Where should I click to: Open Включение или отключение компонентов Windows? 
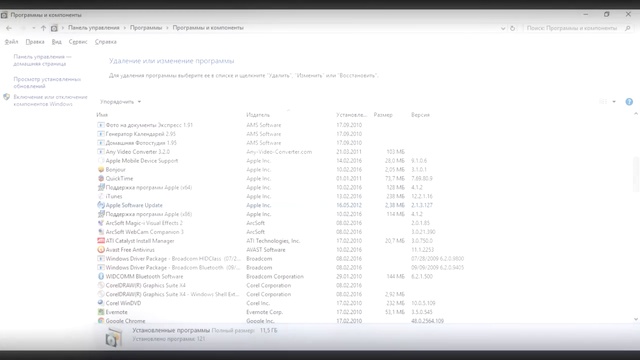point(51,100)
